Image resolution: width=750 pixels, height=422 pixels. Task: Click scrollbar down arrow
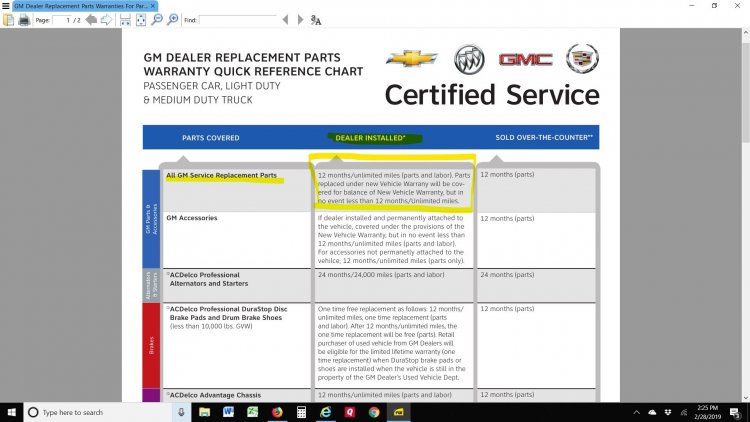[x=745, y=398]
